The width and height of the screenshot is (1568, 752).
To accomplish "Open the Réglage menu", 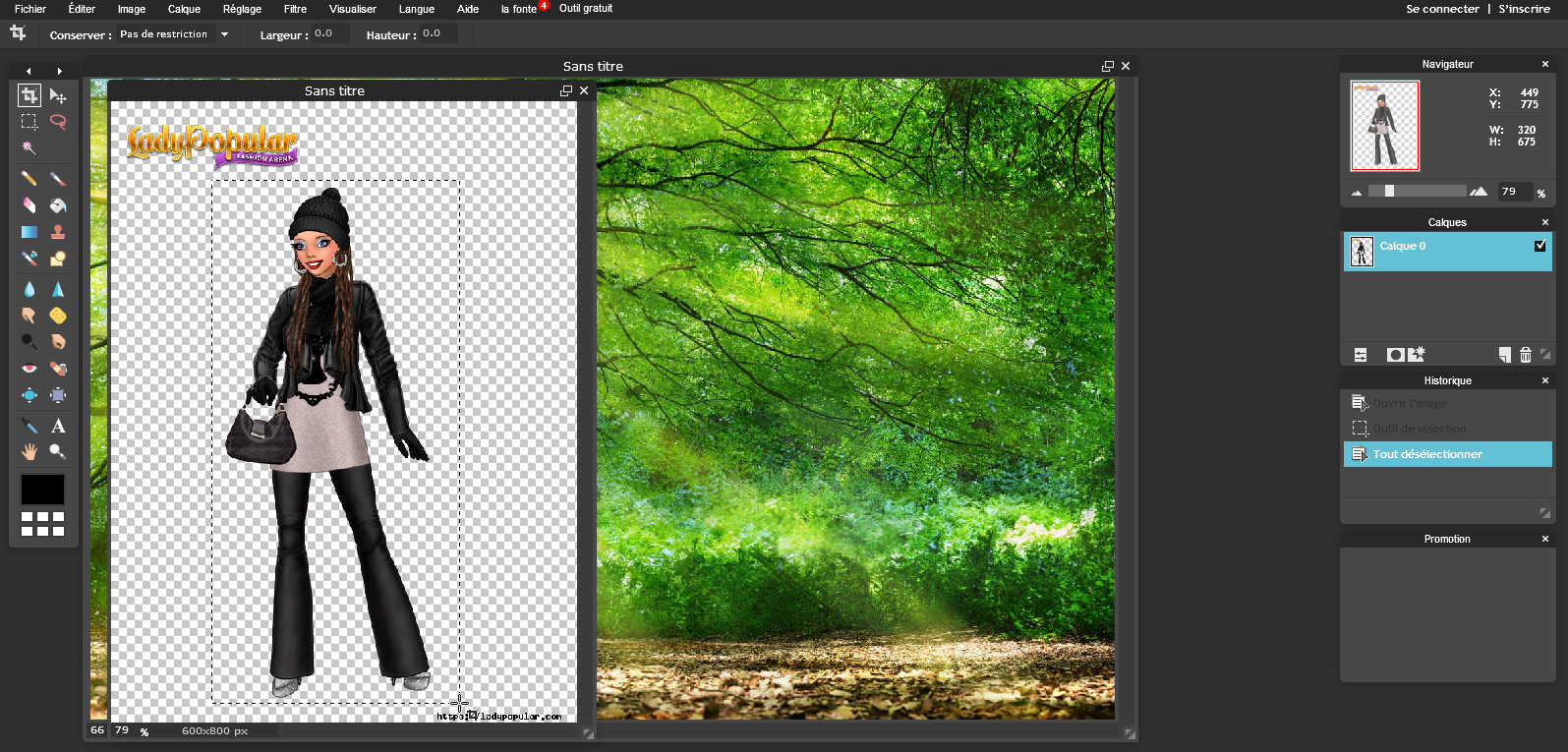I will point(242,9).
